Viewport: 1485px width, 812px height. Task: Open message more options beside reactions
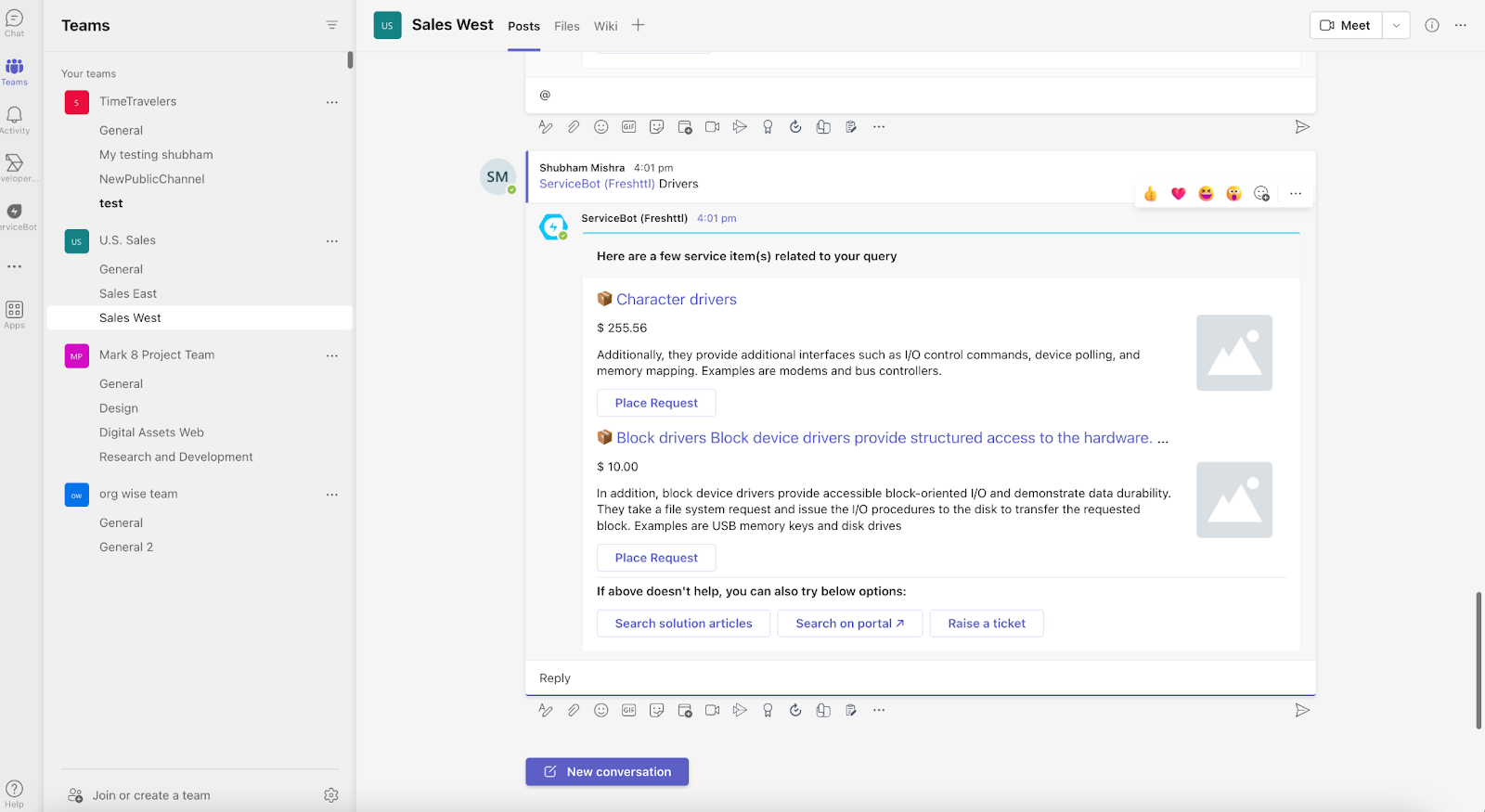point(1296,193)
